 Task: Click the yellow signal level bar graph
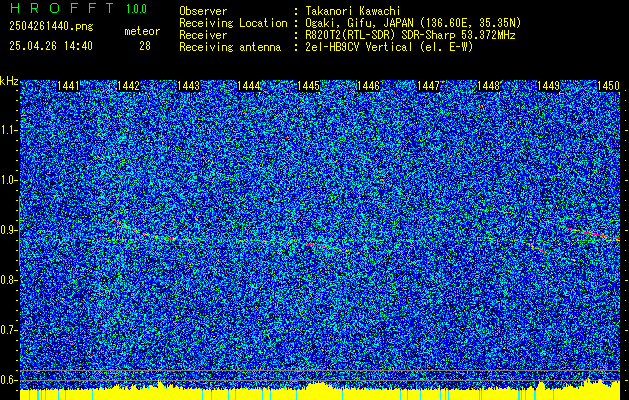click(x=320, y=391)
